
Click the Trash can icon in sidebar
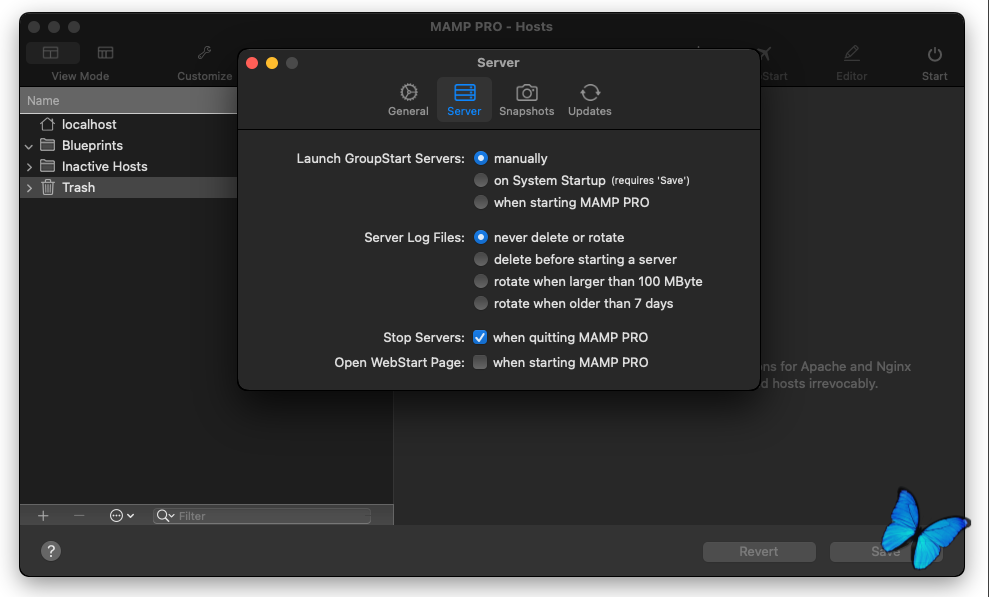point(47,187)
